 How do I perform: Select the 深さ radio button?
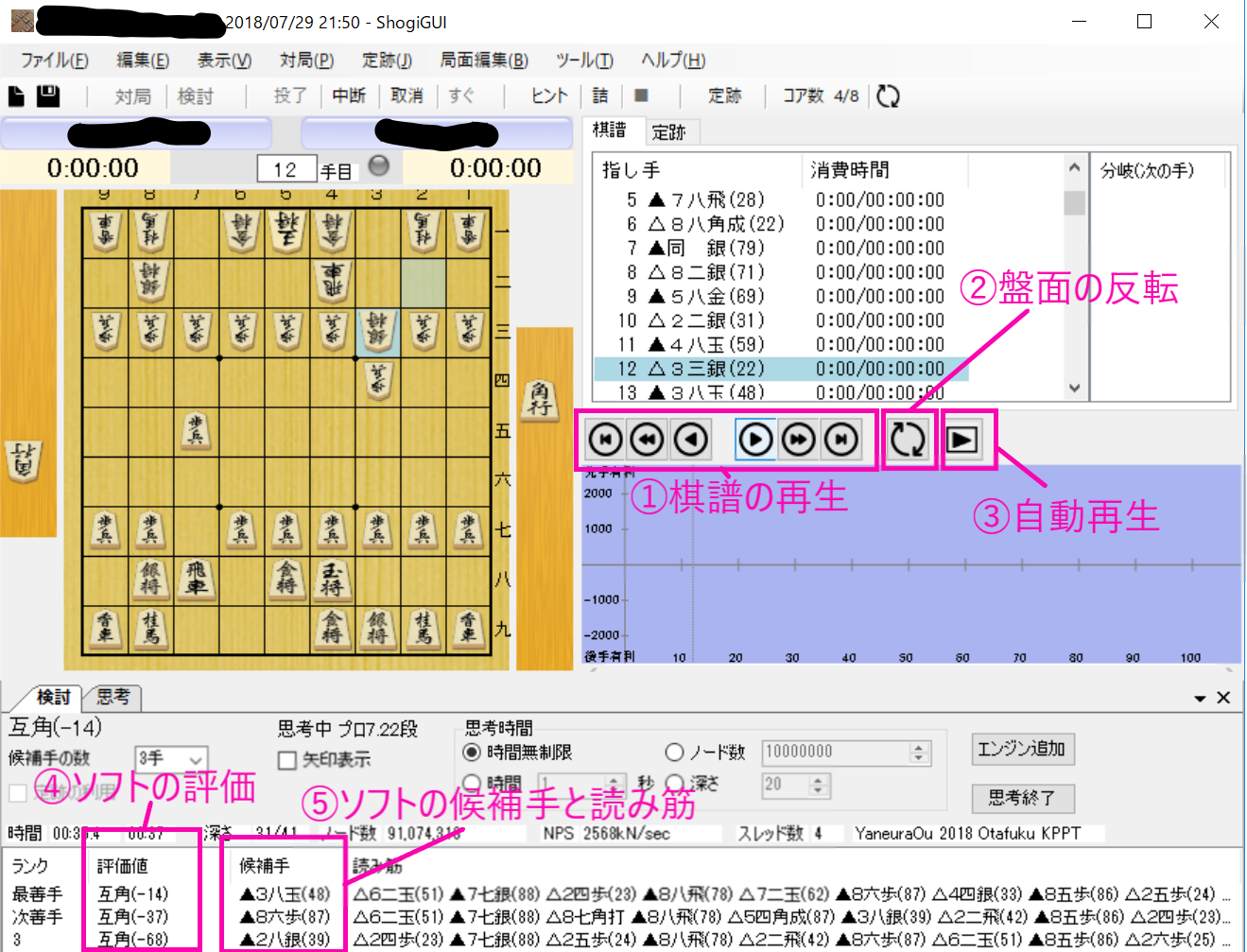[674, 783]
